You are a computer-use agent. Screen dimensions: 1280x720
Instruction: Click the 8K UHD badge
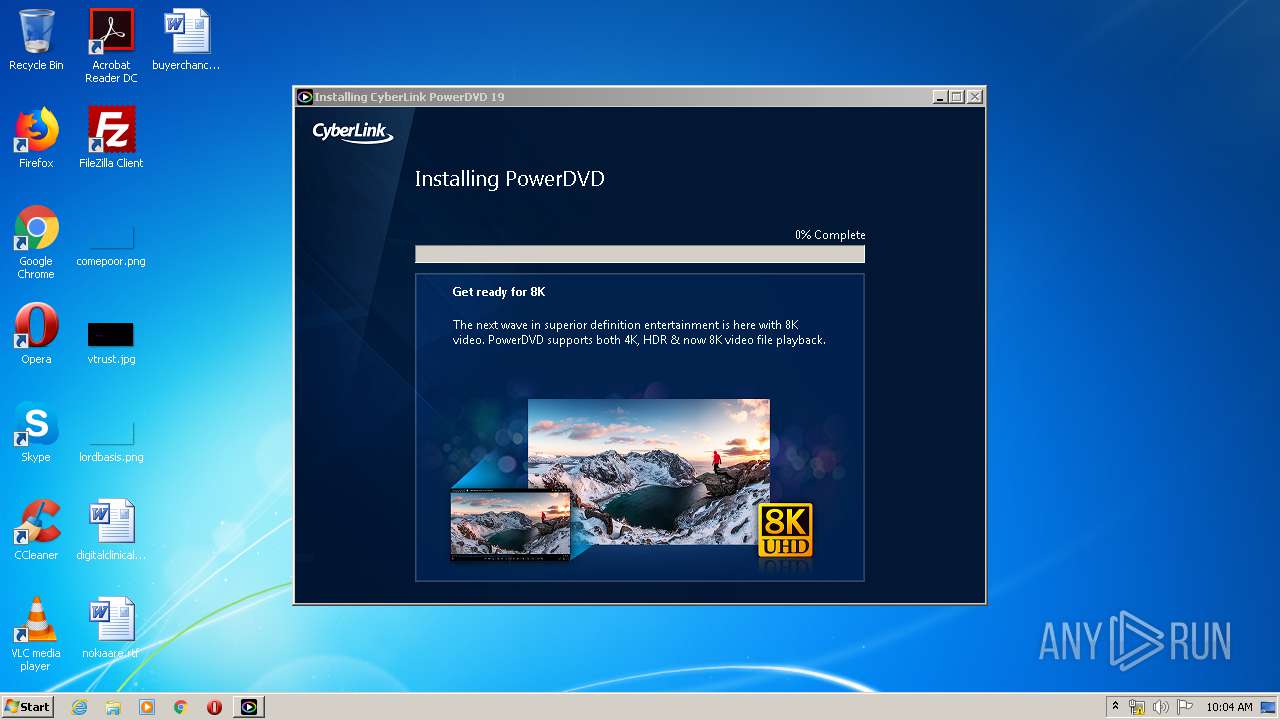(785, 530)
